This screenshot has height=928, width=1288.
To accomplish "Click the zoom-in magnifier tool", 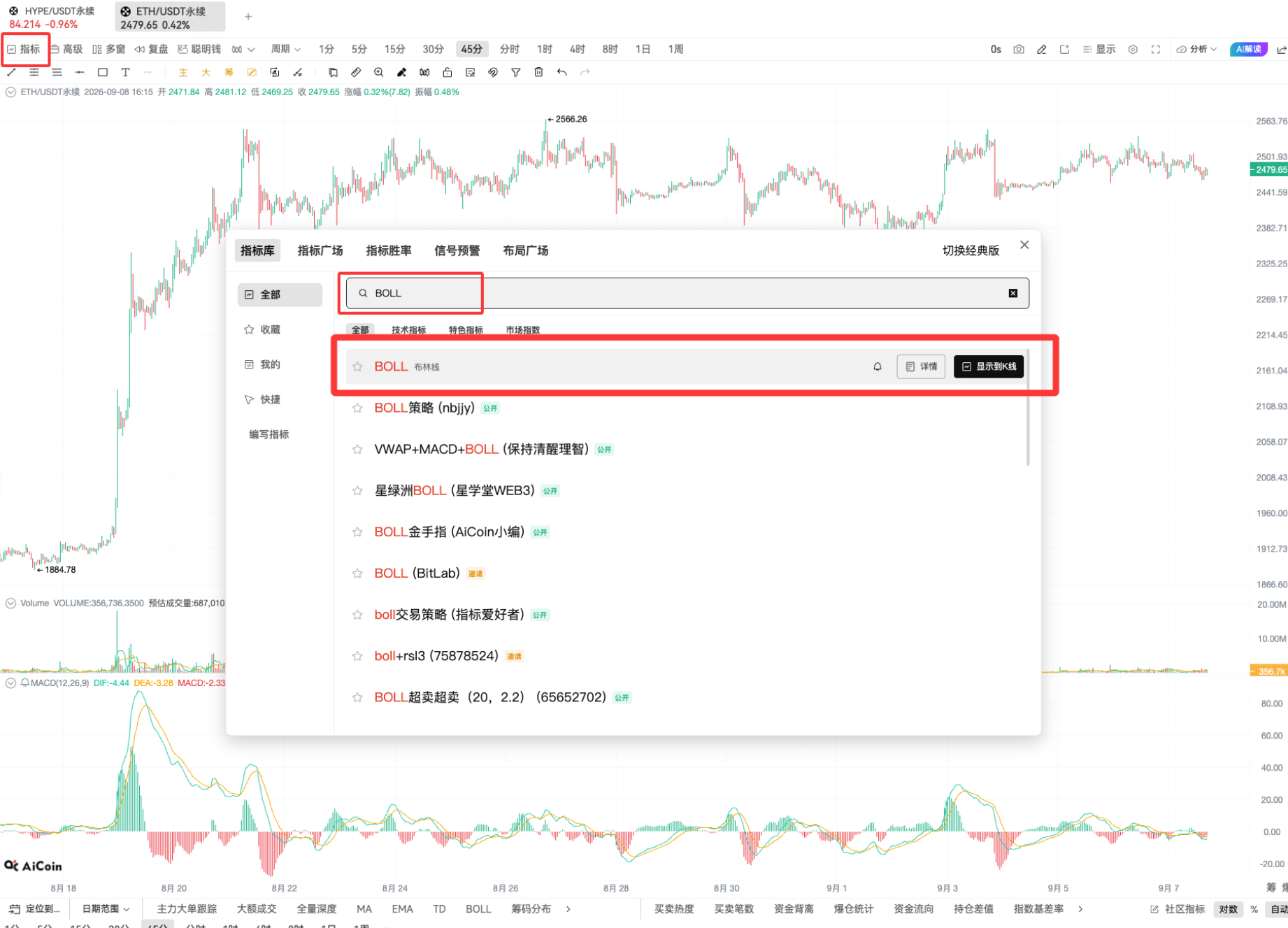I will (x=379, y=72).
